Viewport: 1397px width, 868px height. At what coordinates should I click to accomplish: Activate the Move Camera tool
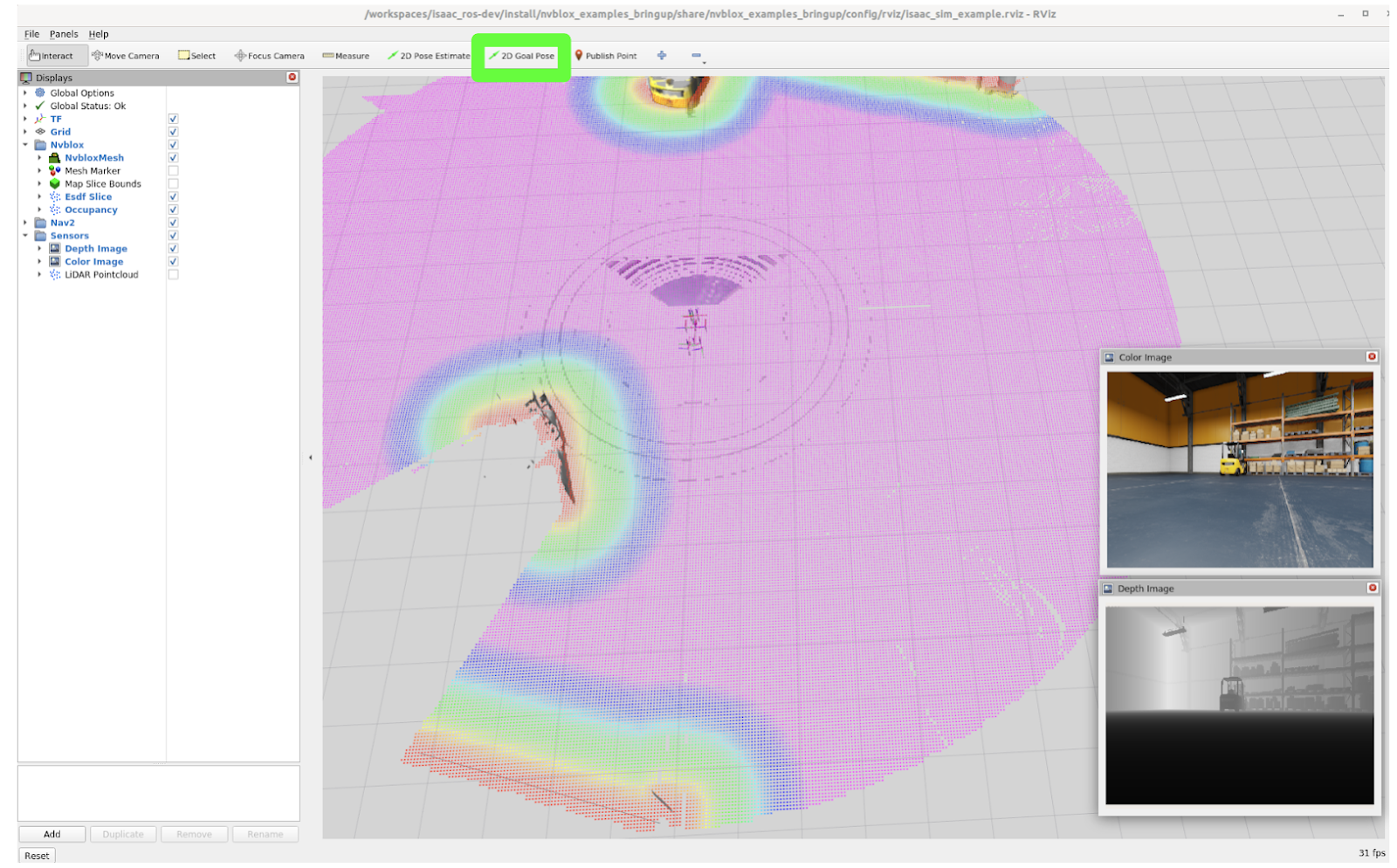pyautogui.click(x=126, y=56)
